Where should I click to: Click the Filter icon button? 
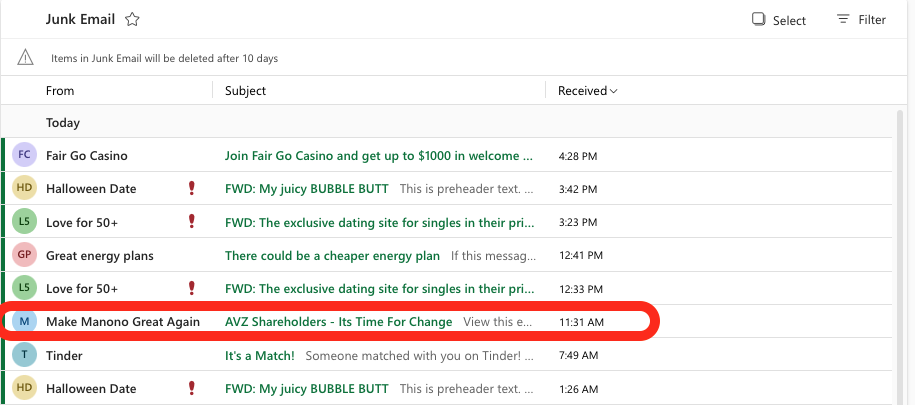tap(843, 19)
